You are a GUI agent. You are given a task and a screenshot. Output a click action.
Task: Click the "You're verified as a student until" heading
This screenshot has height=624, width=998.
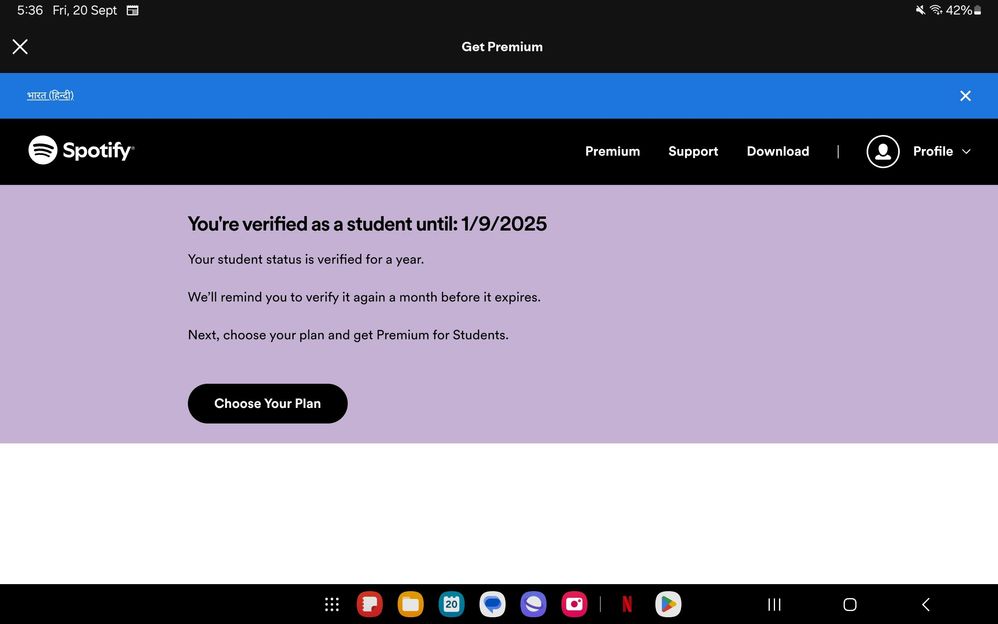[367, 224]
